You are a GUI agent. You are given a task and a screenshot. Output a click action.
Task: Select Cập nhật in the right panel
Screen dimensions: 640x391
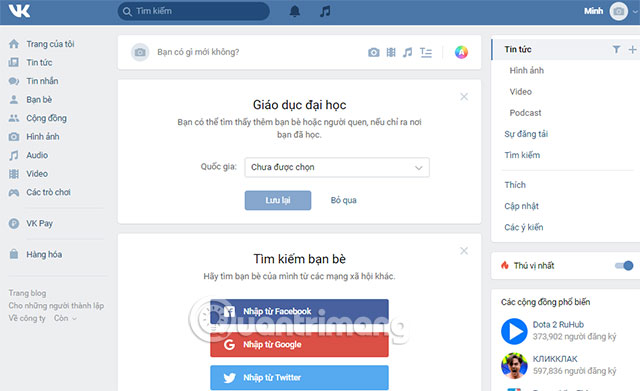(x=521, y=206)
